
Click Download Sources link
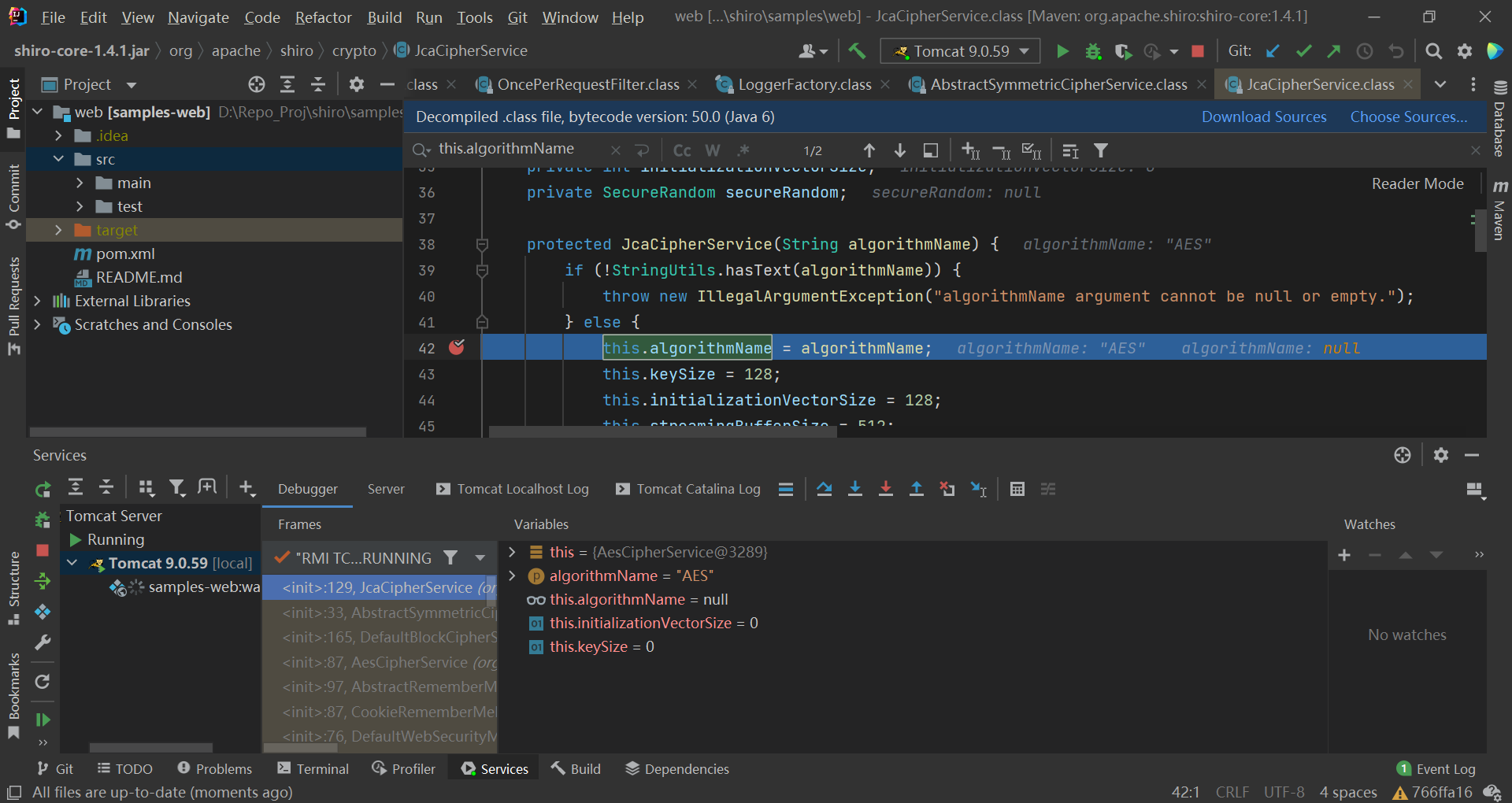coord(1264,117)
